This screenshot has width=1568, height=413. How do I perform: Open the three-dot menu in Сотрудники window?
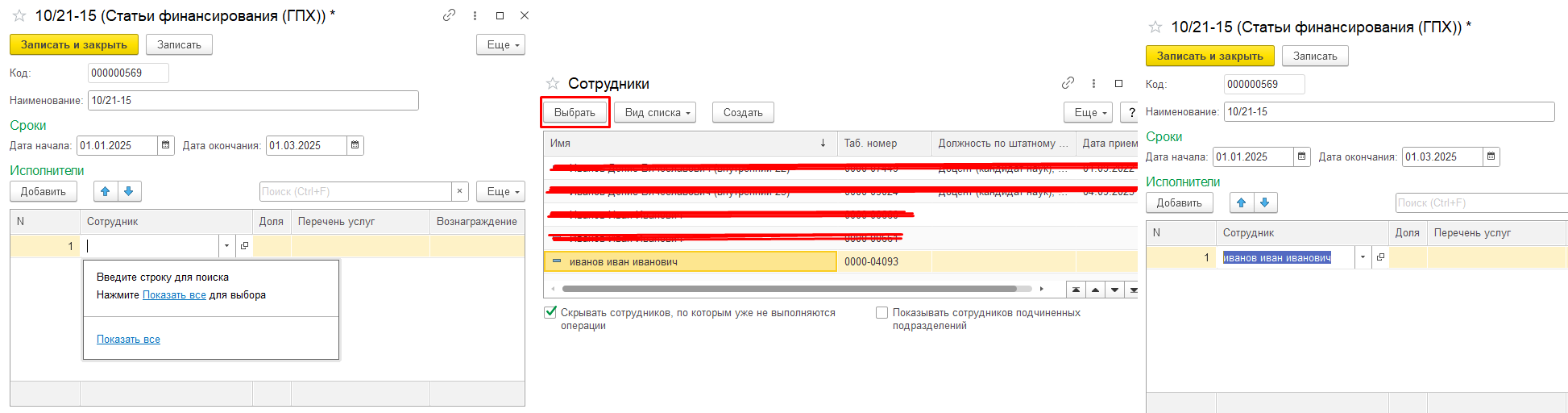(1093, 83)
